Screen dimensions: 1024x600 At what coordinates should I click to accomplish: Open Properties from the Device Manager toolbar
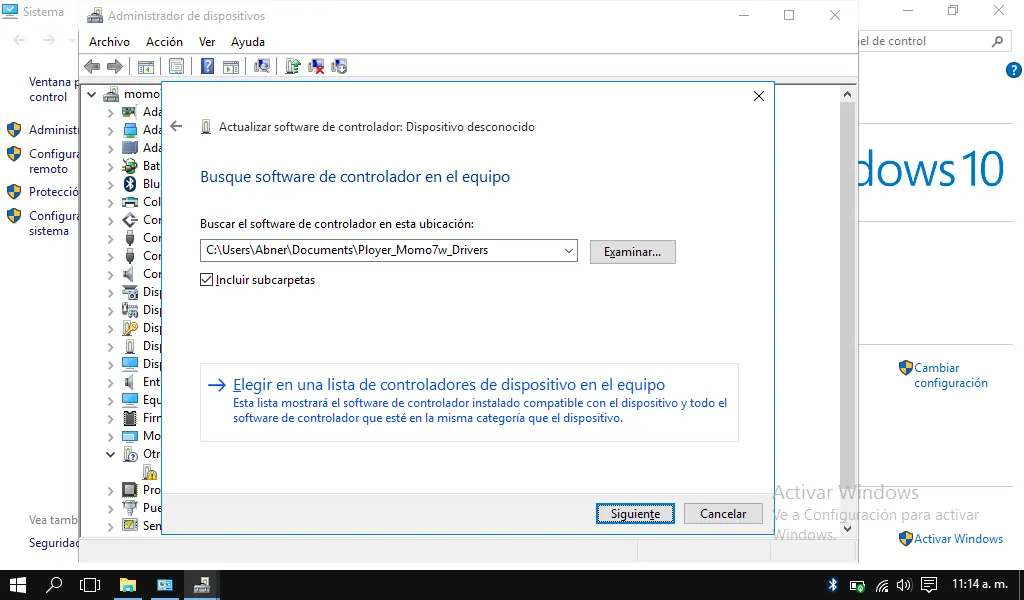tap(176, 67)
